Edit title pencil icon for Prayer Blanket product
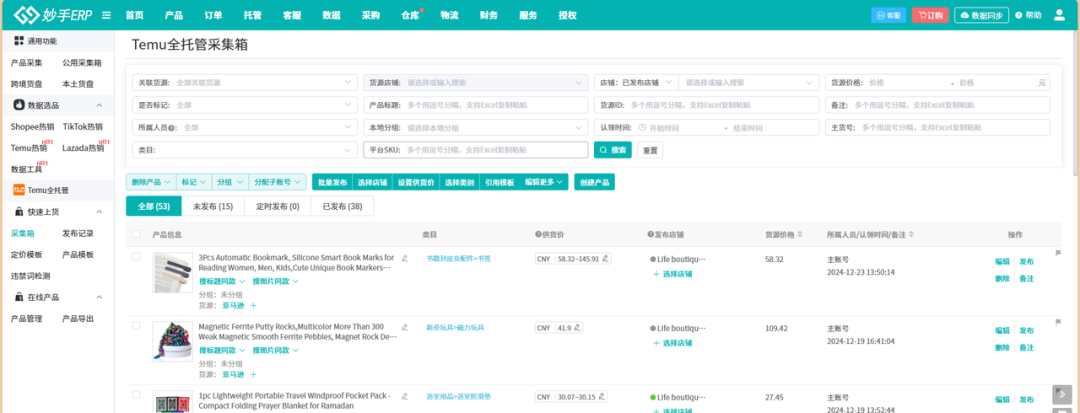1080x413 pixels. (x=405, y=396)
